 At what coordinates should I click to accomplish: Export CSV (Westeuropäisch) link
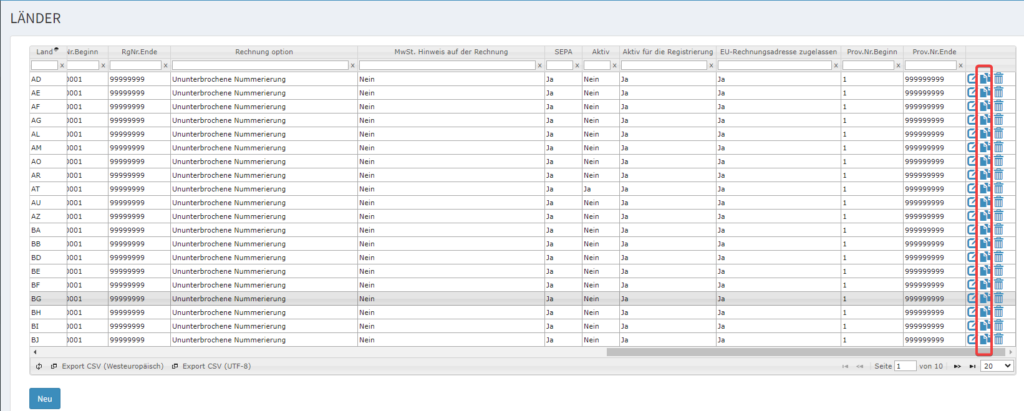tap(105, 366)
